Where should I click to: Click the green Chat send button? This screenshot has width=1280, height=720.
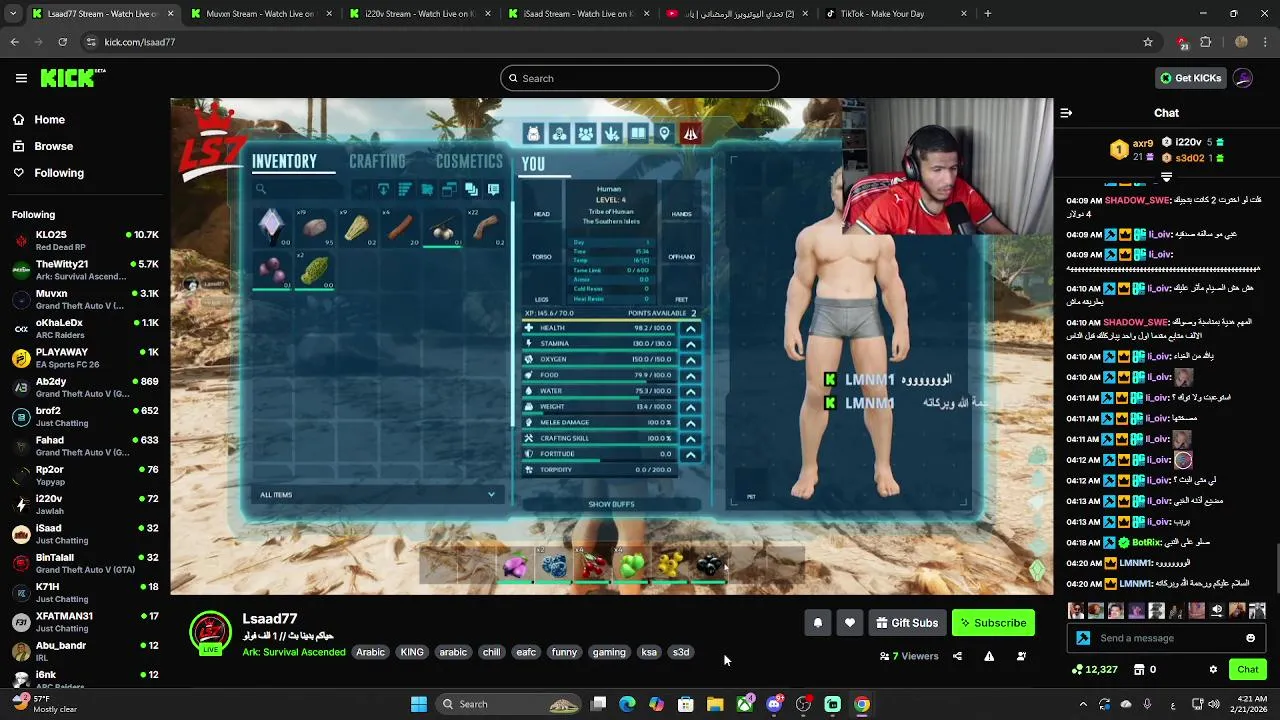1248,669
